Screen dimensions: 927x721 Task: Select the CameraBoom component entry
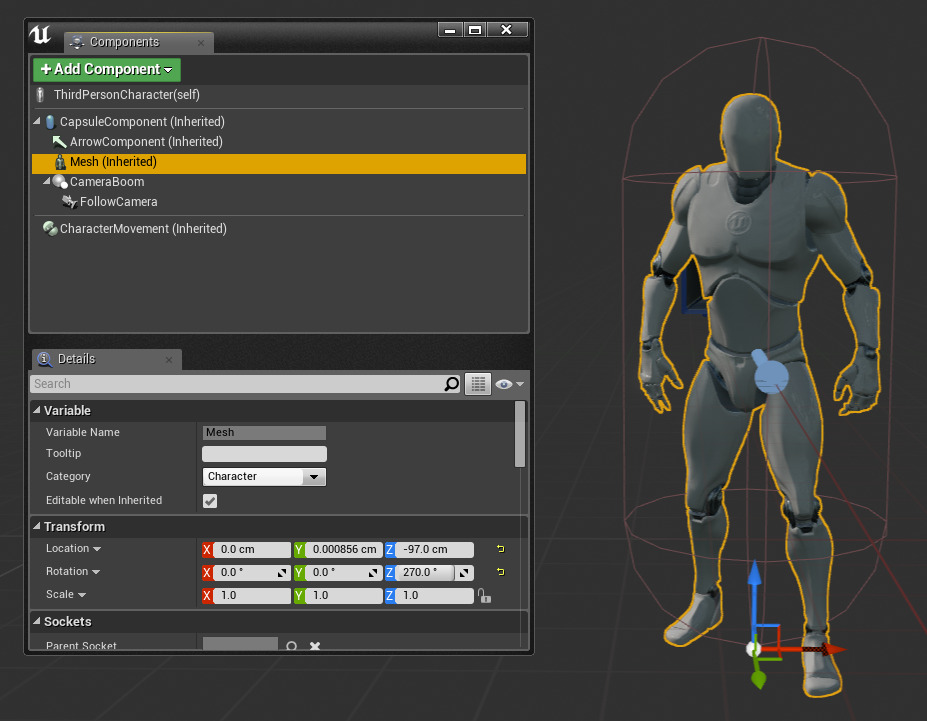[x=107, y=181]
